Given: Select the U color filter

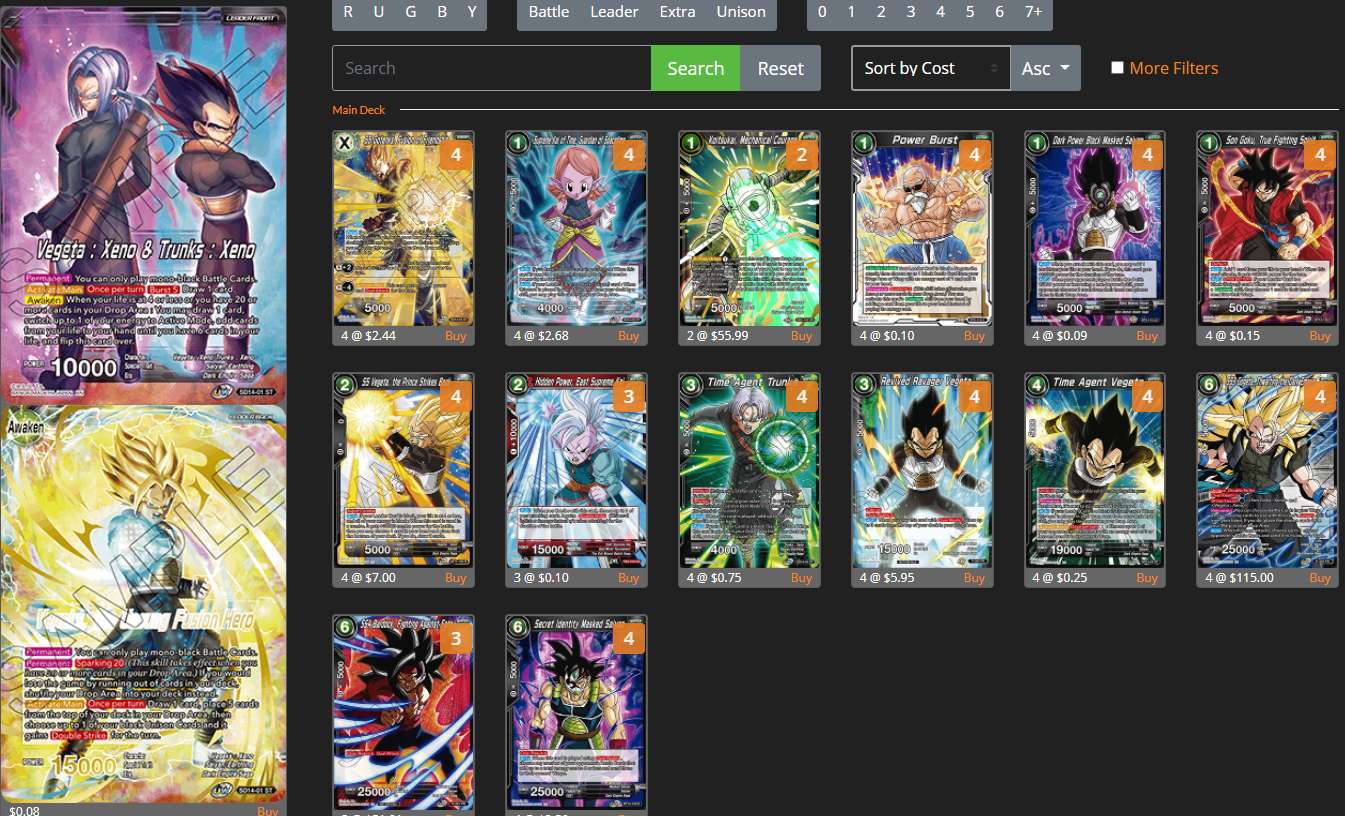Looking at the screenshot, I should pyautogui.click(x=378, y=11).
